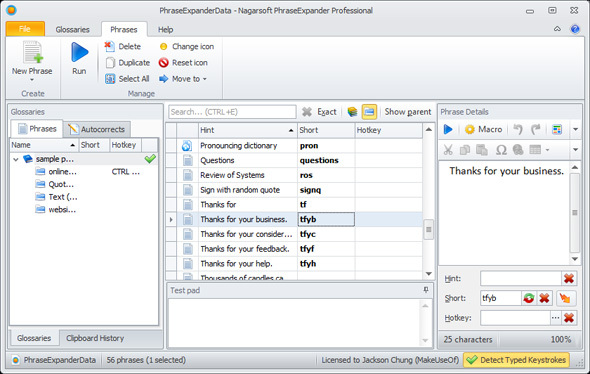The width and height of the screenshot is (590, 374).
Task: Select the Pronouncing dictionary phrase row
Action: (x=294, y=146)
